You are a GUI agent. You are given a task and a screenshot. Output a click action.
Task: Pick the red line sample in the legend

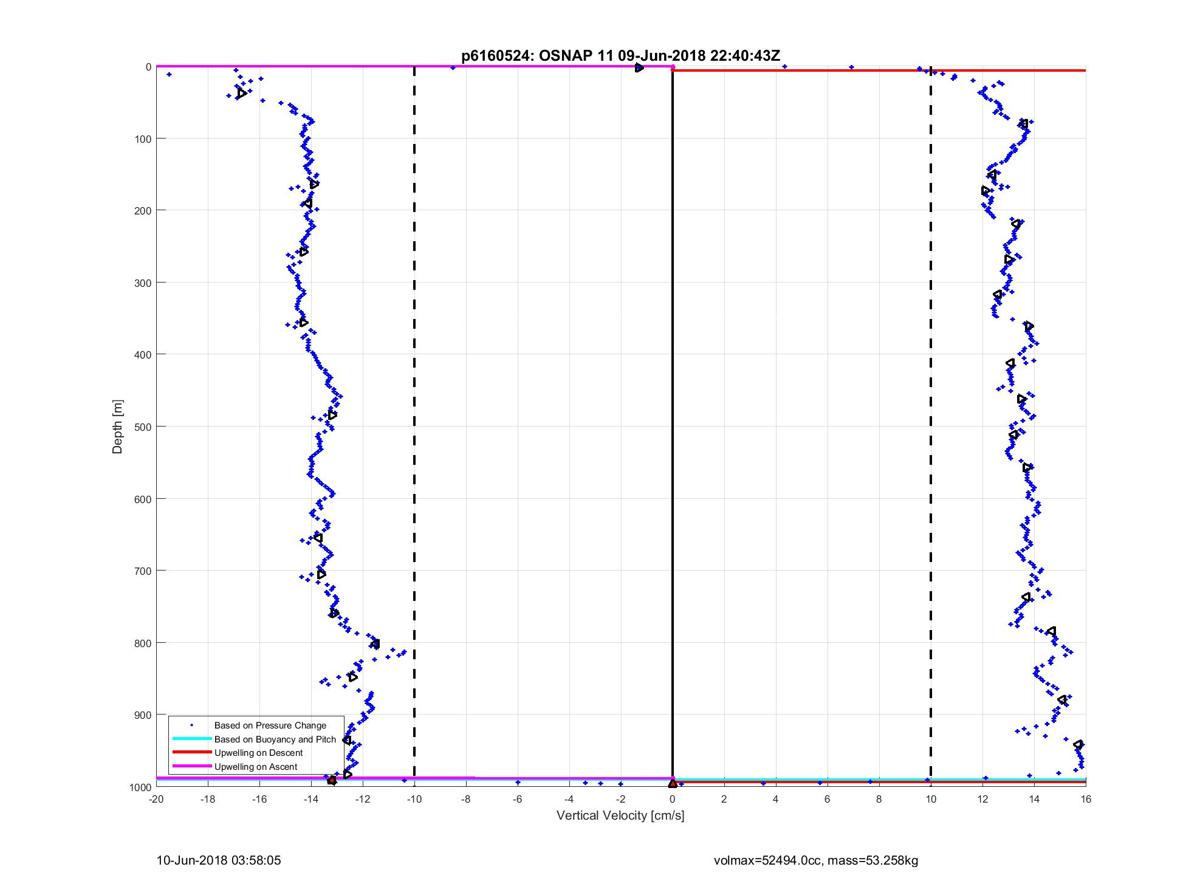pyautogui.click(x=191, y=752)
